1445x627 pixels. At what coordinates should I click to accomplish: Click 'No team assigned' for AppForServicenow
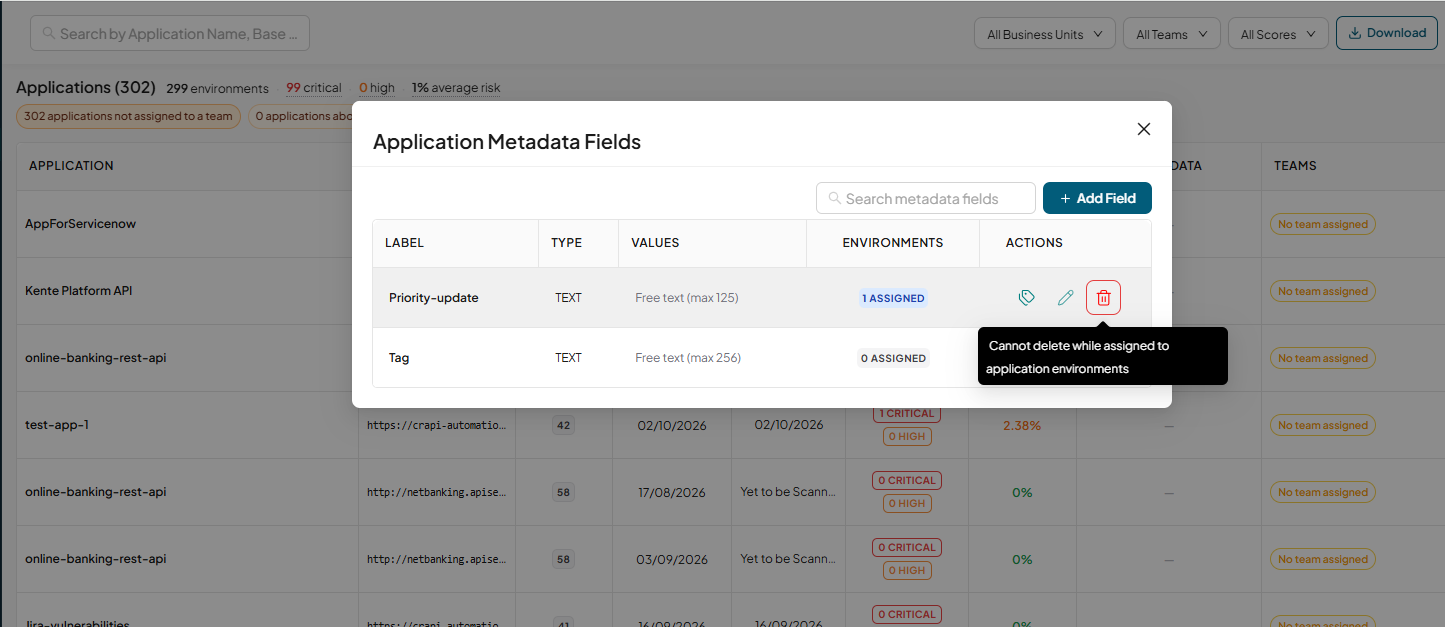coord(1323,224)
